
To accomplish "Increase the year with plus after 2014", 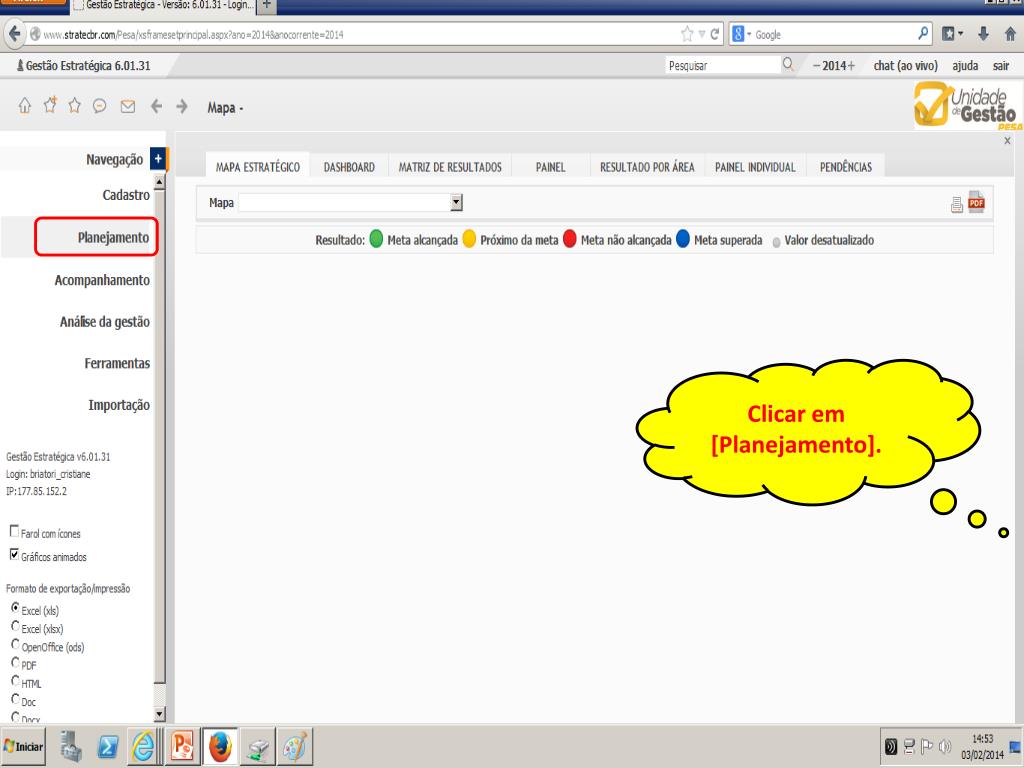I will coord(851,65).
